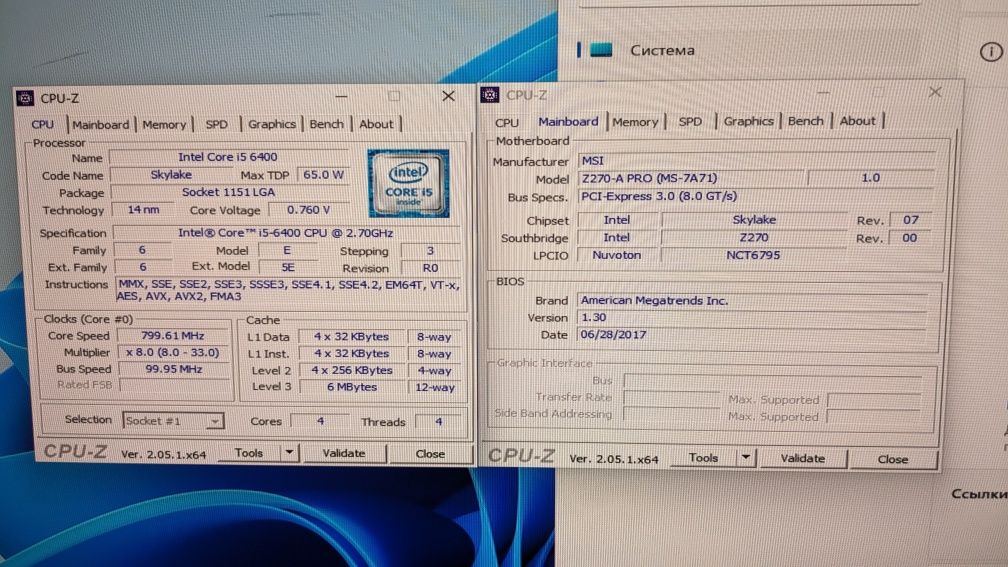Open Memory tab in left CPU-Z window
The height and width of the screenshot is (567, 1008).
164,125
